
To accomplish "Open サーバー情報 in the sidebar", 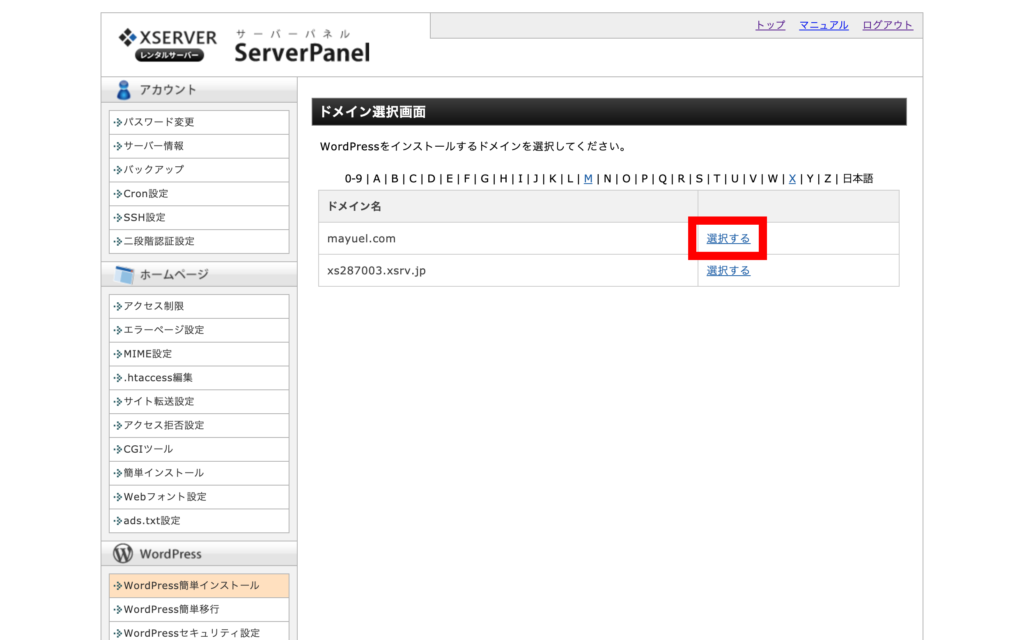I will (199, 146).
